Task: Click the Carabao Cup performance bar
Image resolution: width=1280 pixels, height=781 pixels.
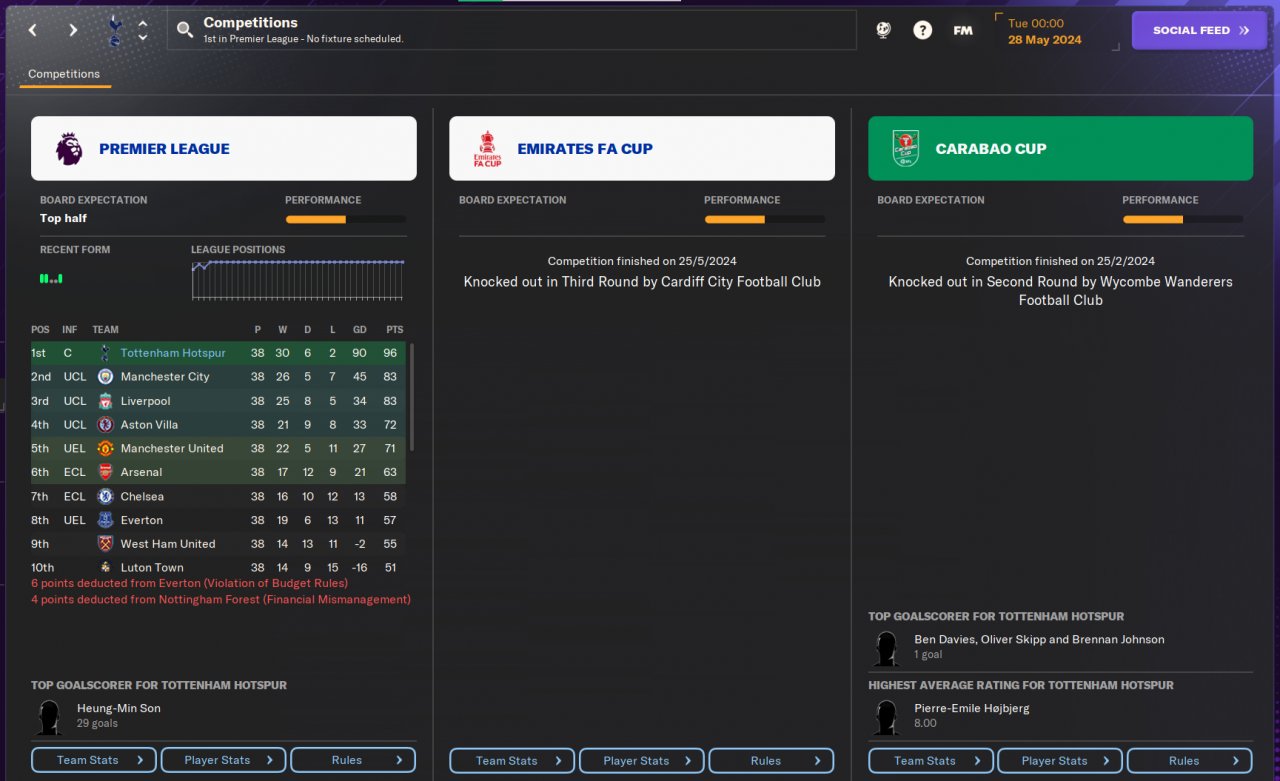Action: coord(1183,219)
